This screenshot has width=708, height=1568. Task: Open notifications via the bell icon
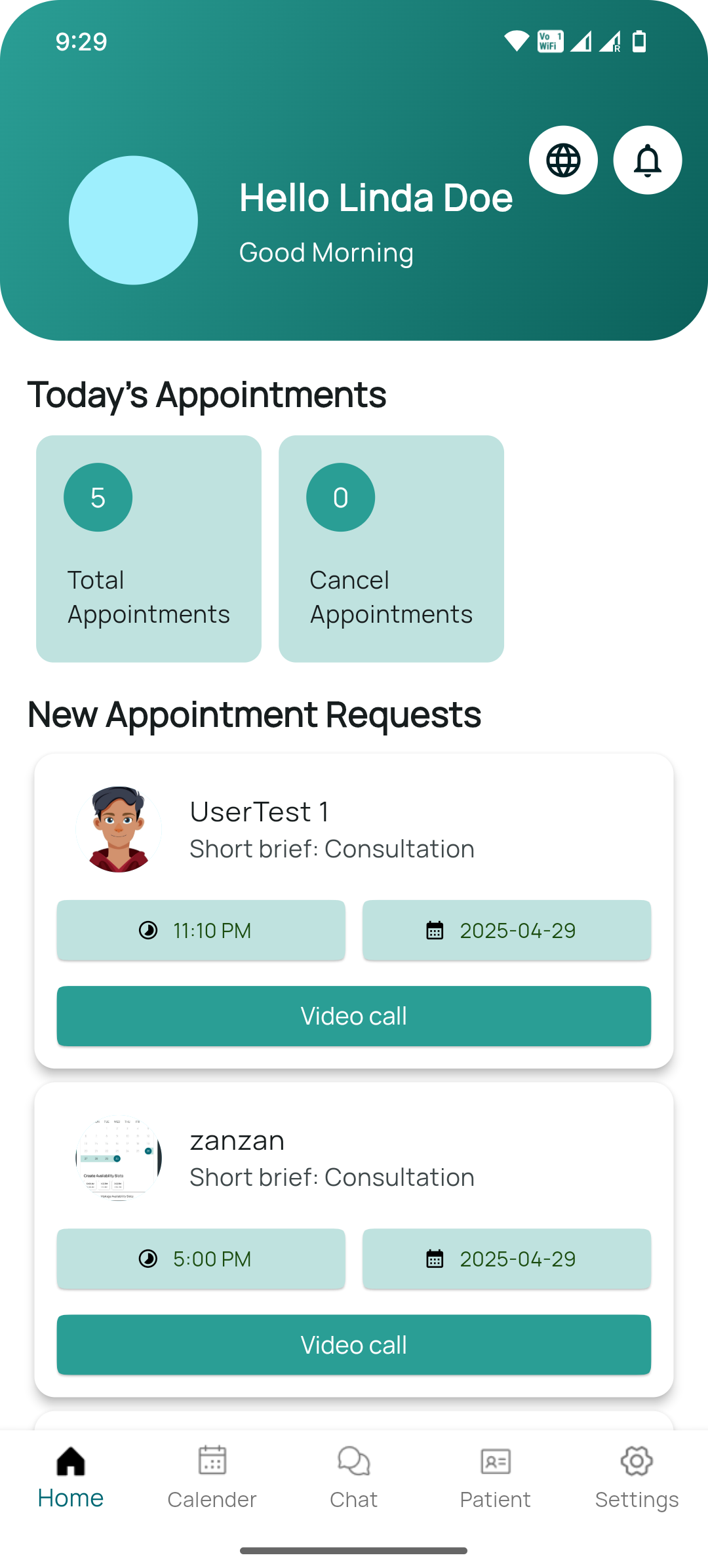pos(648,160)
